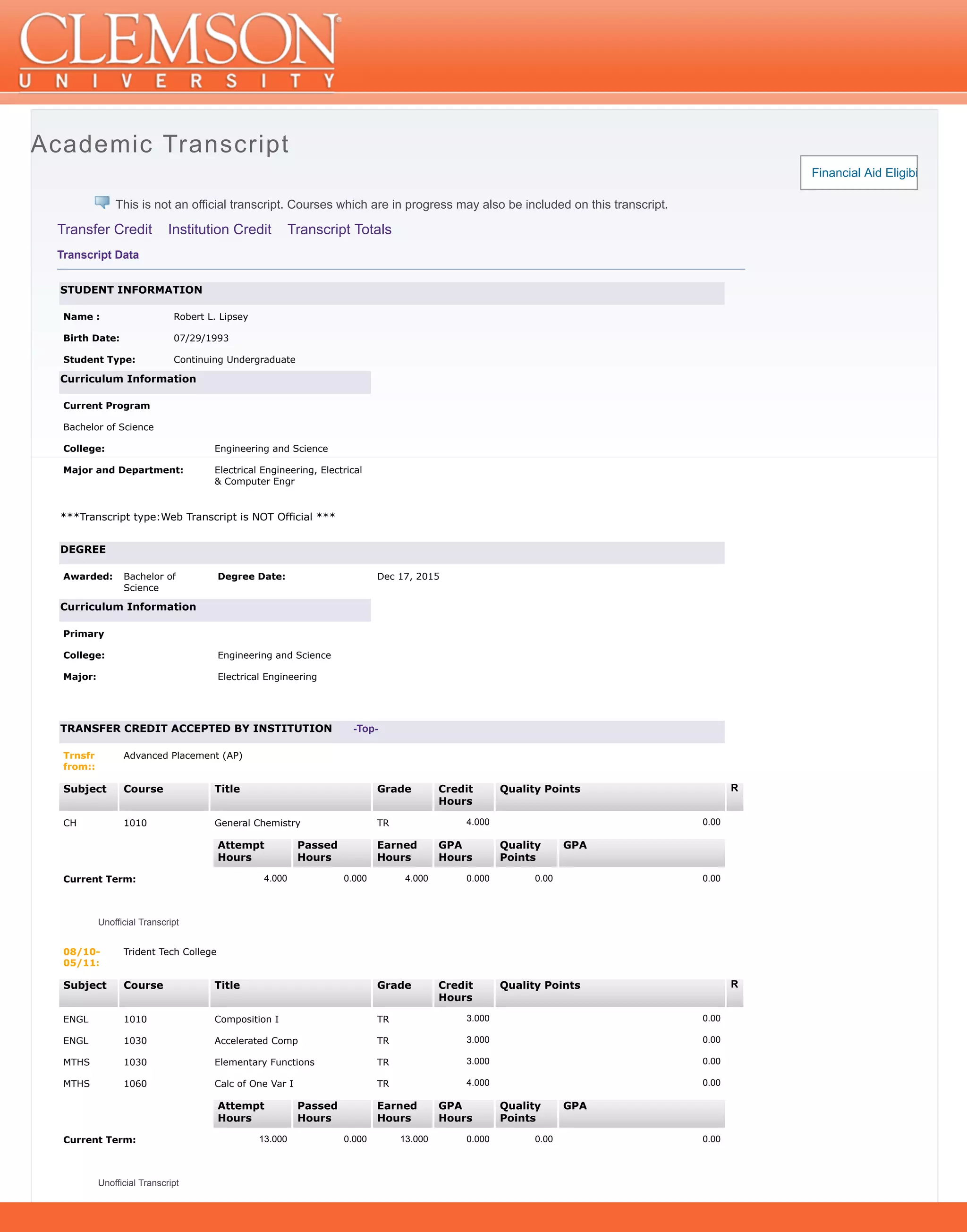The width and height of the screenshot is (967, 1232).
Task: Click the General Chemistry course title
Action: point(257,823)
